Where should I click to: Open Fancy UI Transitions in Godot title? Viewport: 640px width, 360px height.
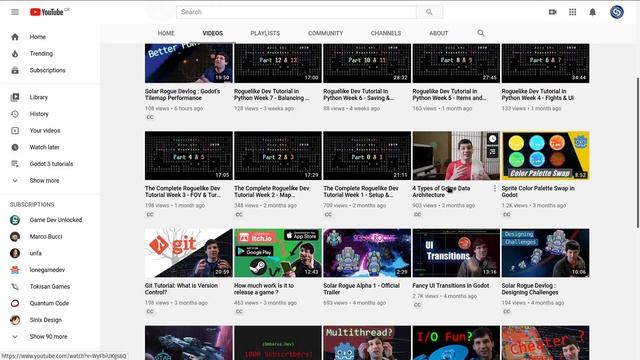pos(451,286)
